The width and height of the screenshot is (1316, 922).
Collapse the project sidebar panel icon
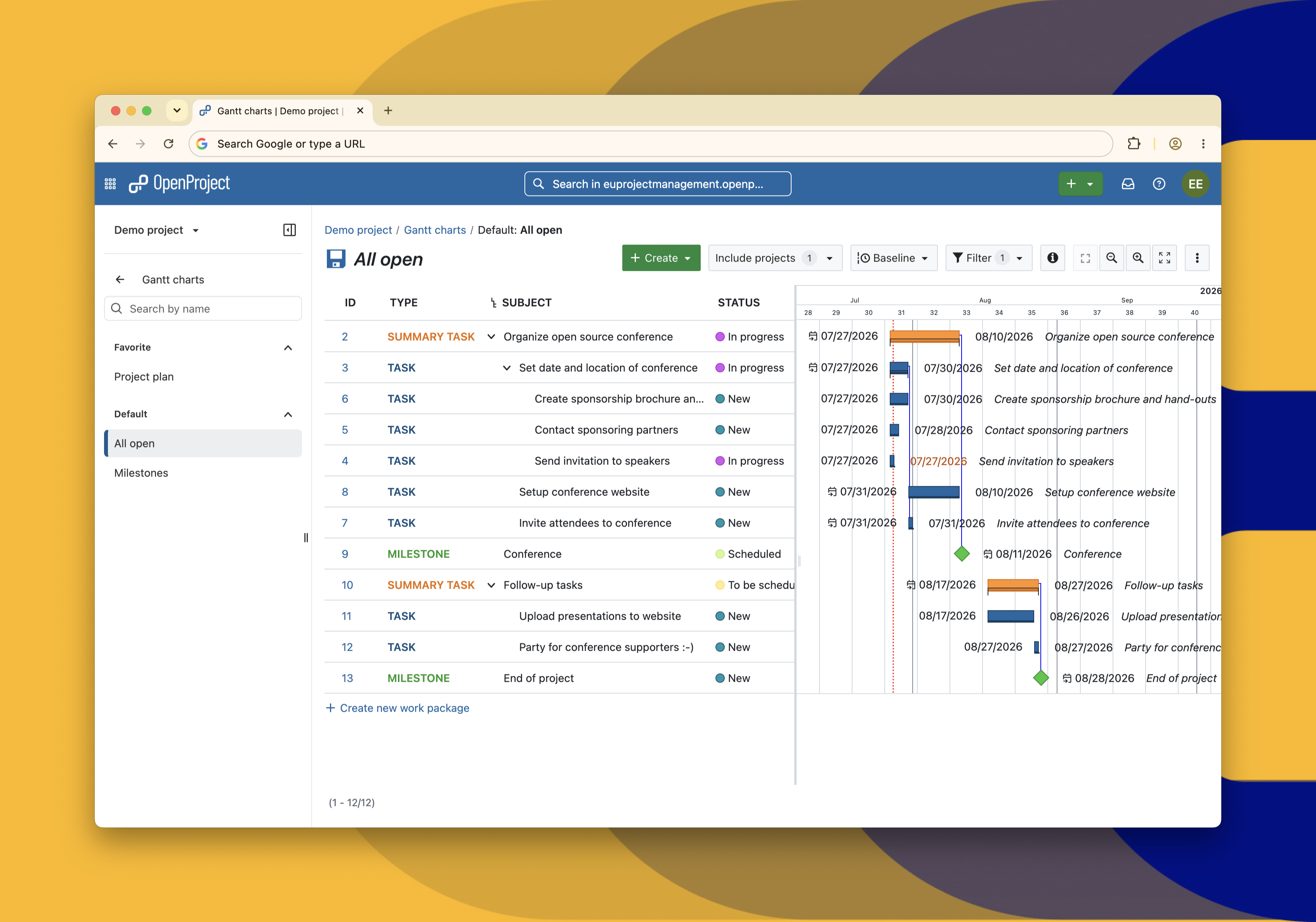(290, 230)
